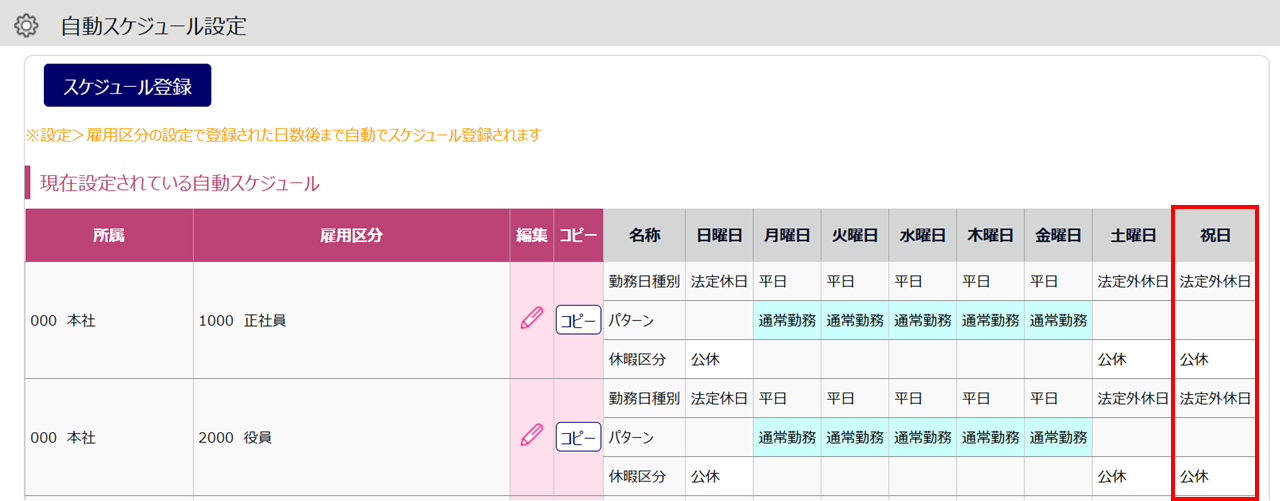Click Friday 通常勤務 cell for 正社員

(x=1059, y=320)
